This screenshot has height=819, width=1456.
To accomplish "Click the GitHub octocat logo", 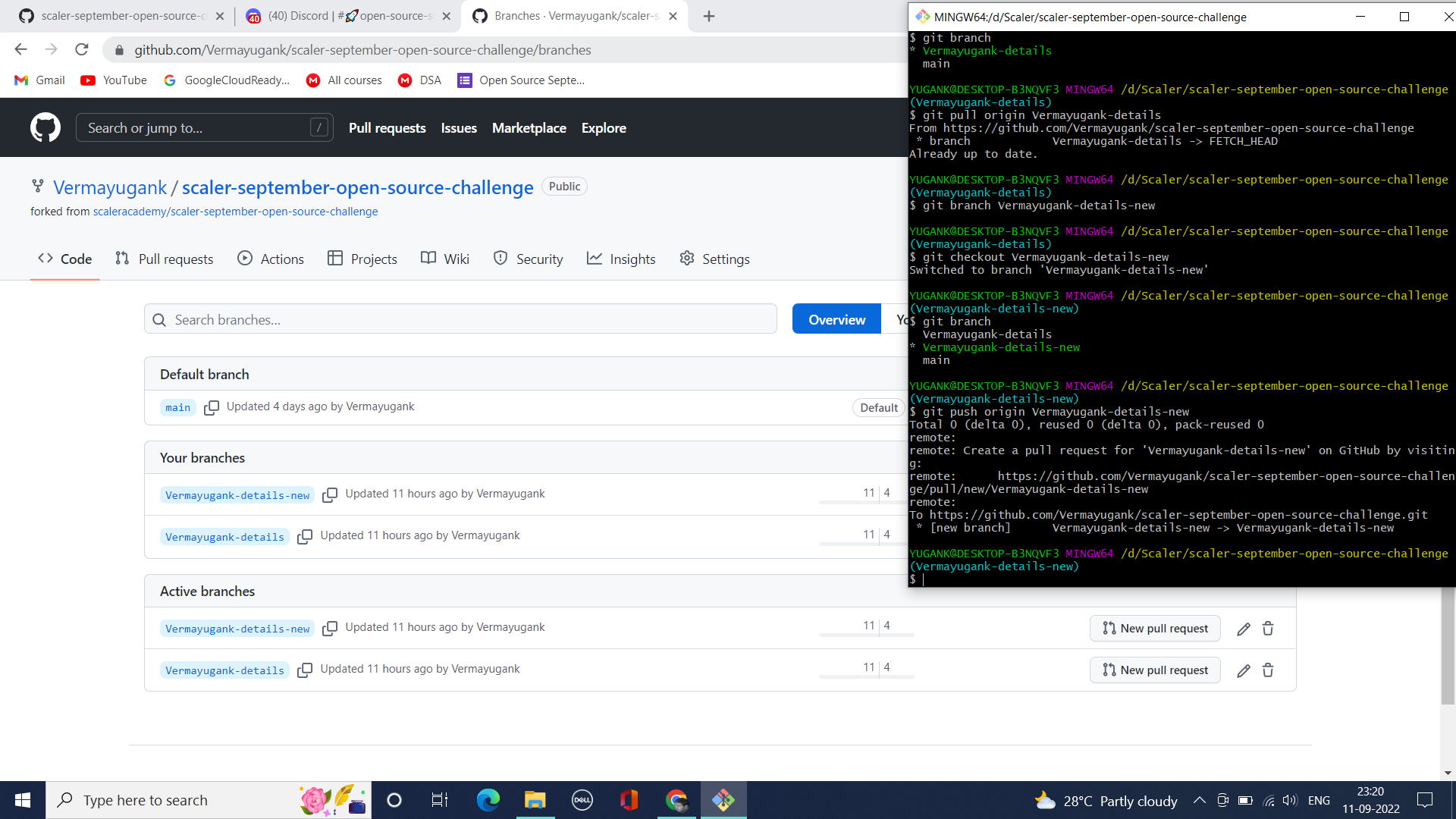I will click(45, 127).
